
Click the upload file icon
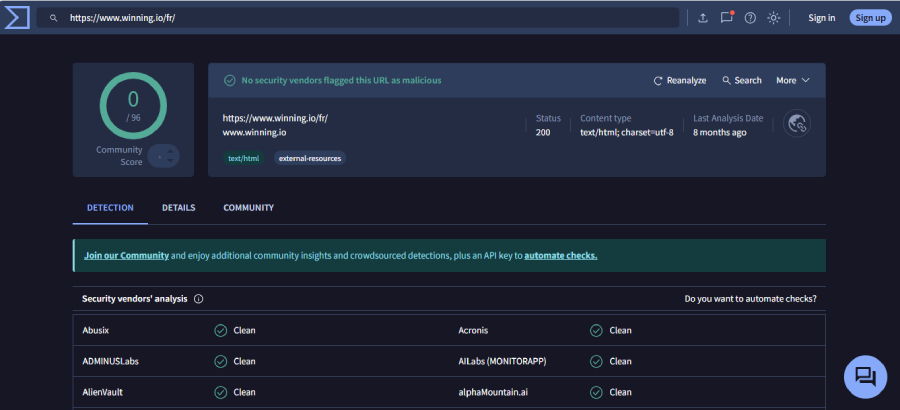(x=703, y=18)
